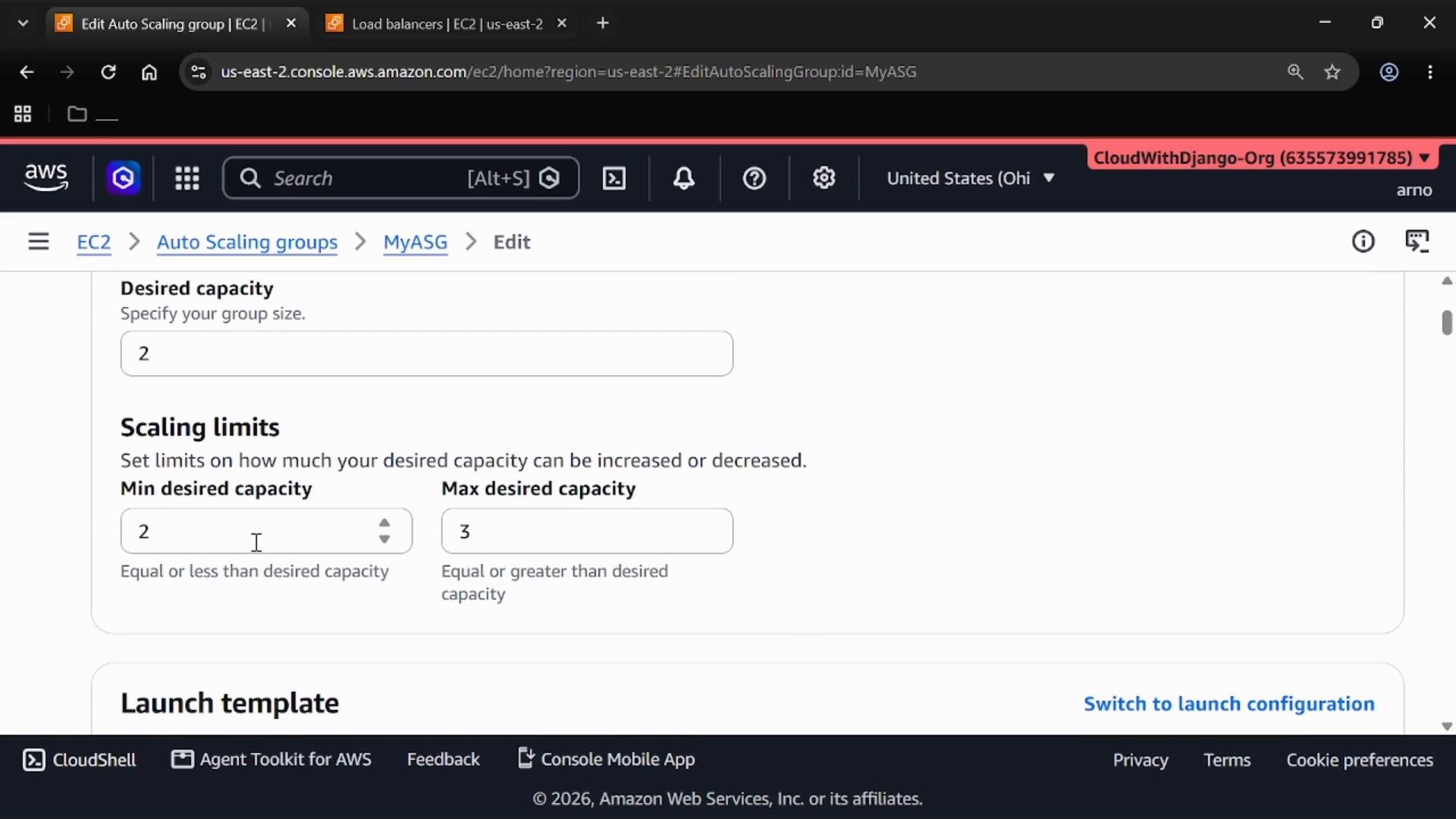Launch CloudShell from the top navigation bar
1456x819 pixels.
613,178
